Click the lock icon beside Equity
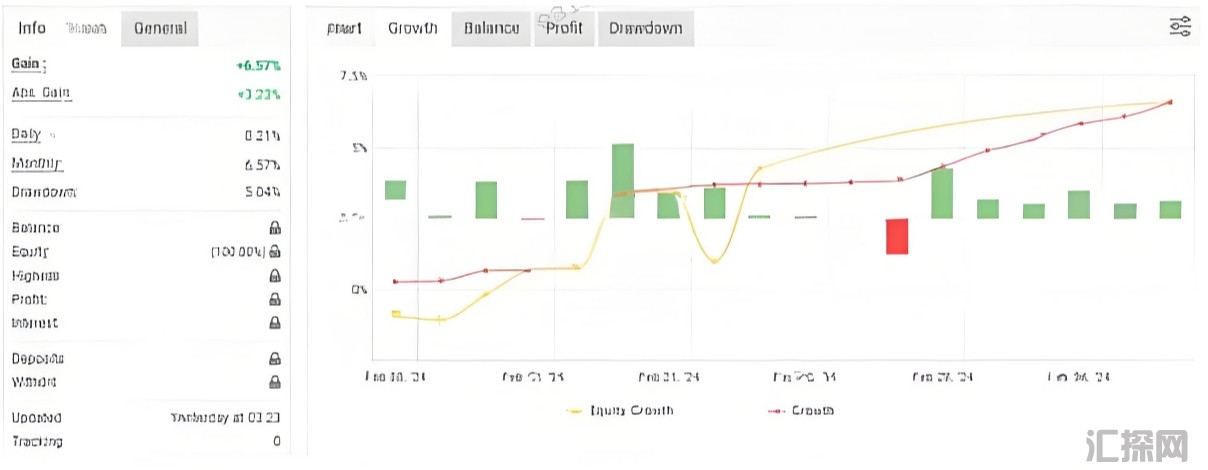This screenshot has height=470, width=1208. 274,252
